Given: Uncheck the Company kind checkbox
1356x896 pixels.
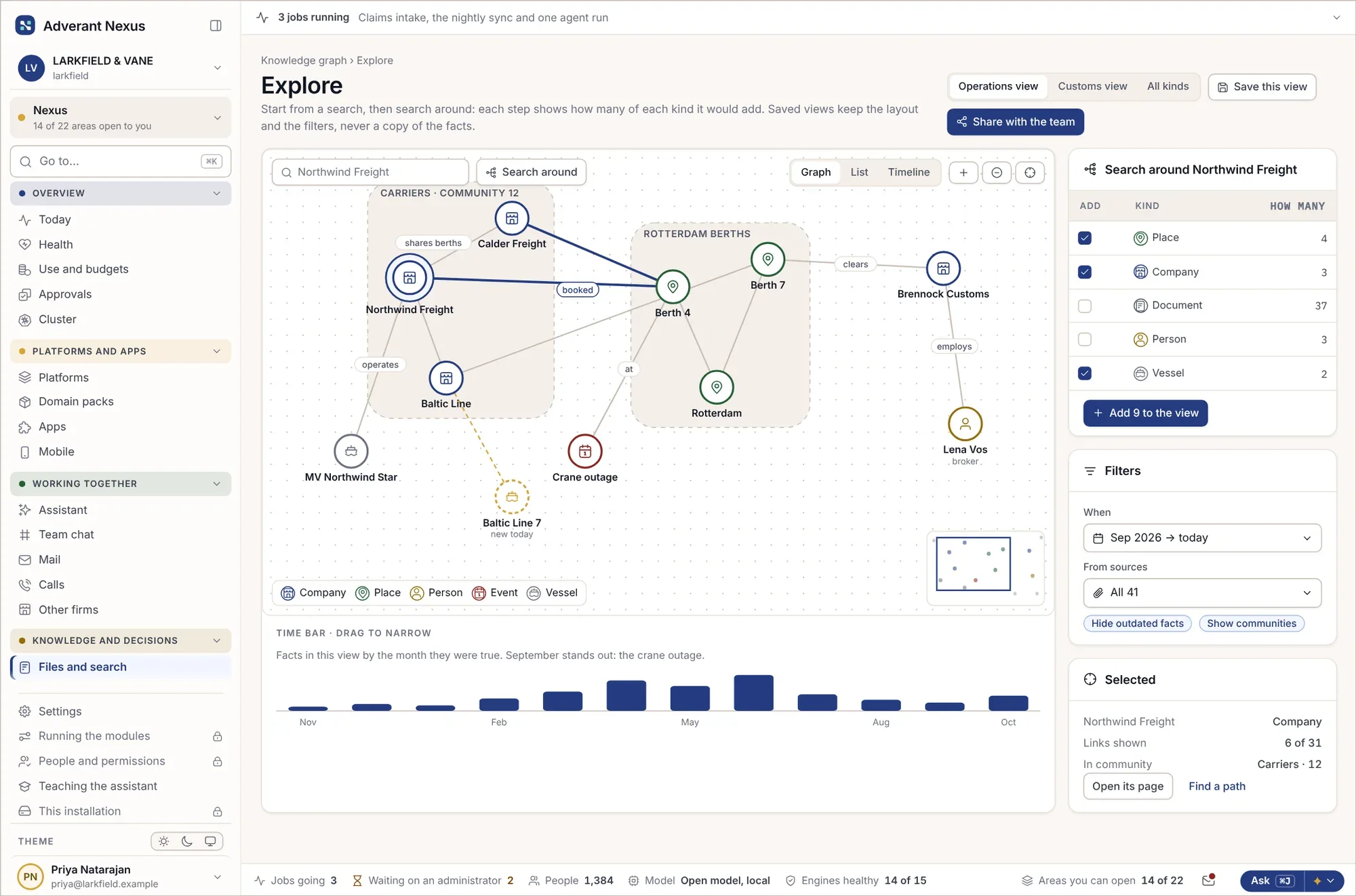Looking at the screenshot, I should tap(1085, 272).
